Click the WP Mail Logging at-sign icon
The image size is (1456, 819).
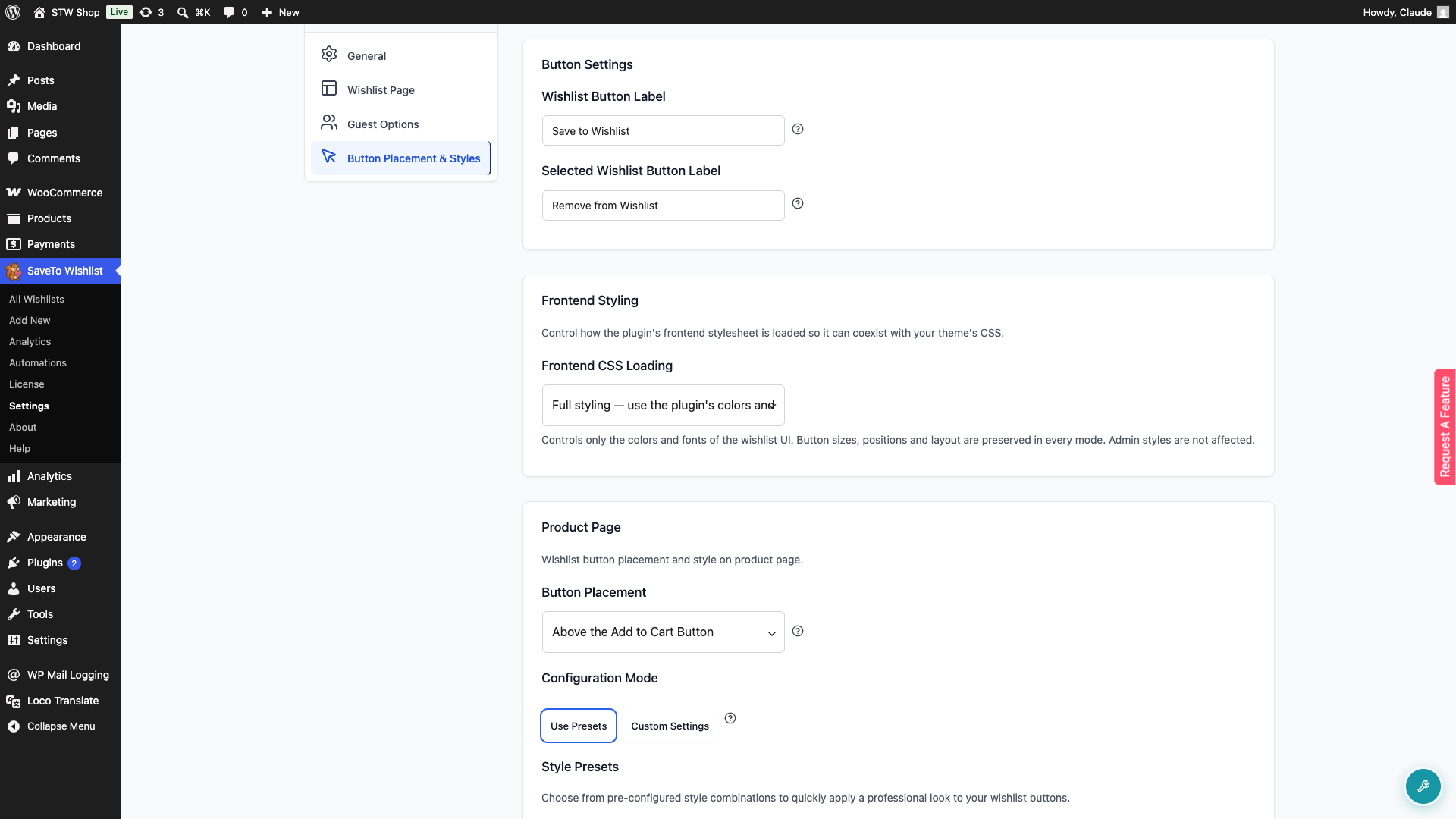tap(14, 675)
